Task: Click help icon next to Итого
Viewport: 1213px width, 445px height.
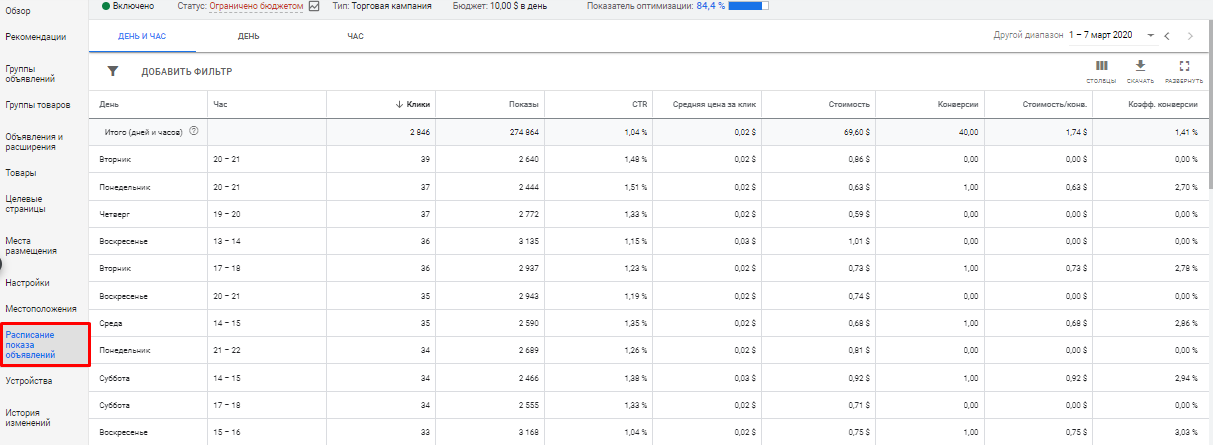Action: pos(193,131)
